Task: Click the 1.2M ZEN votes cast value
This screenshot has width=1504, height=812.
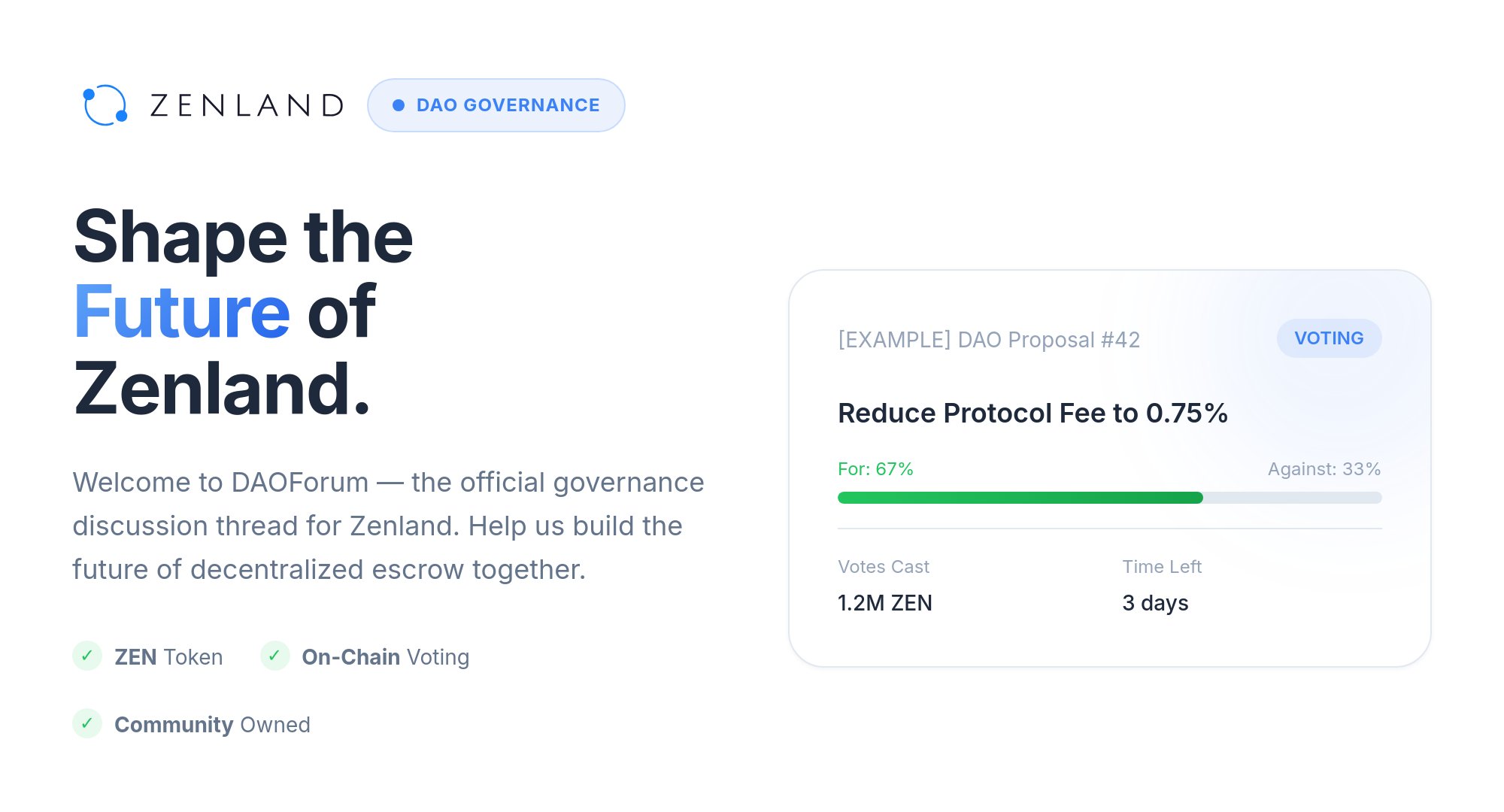Action: coord(885,603)
